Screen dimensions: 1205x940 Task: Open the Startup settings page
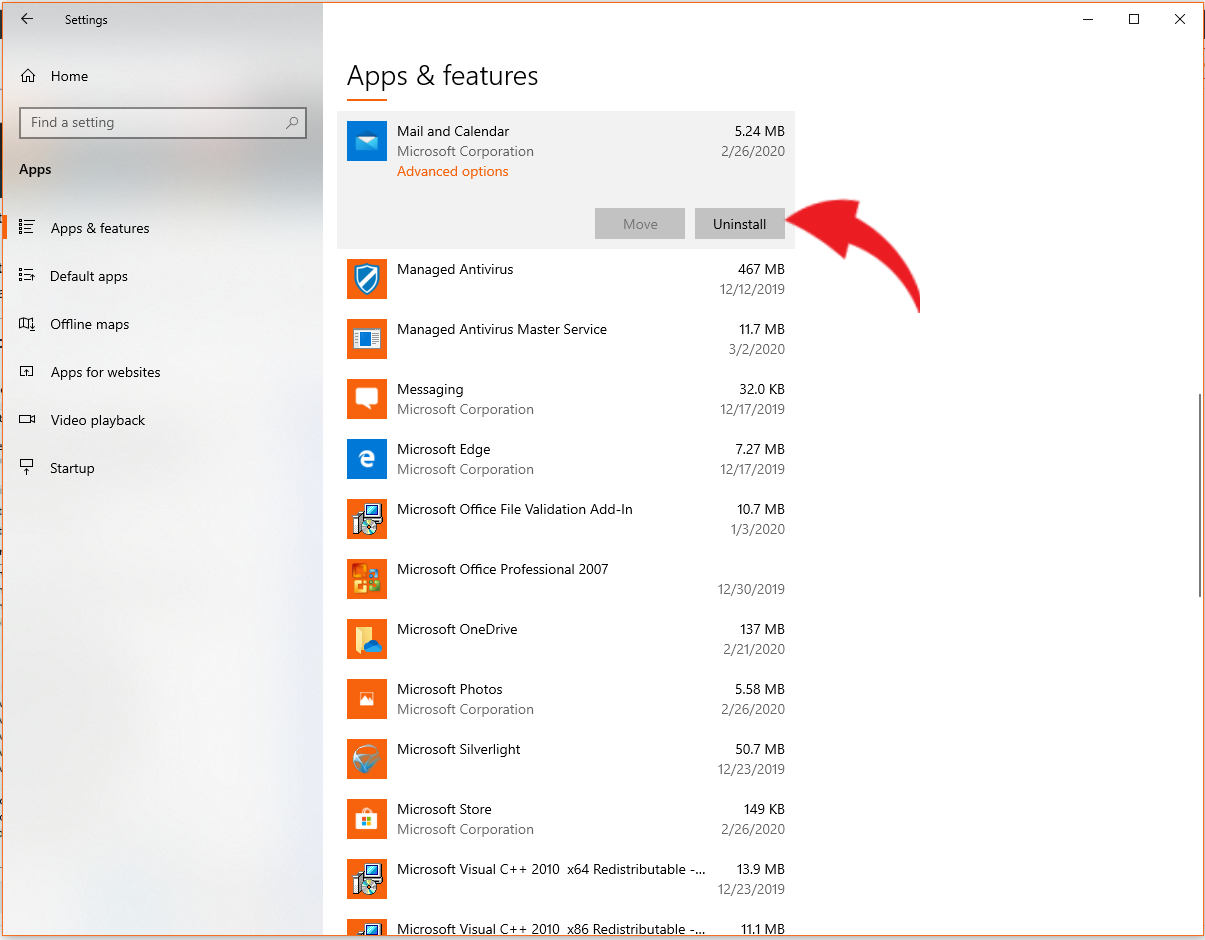point(72,467)
